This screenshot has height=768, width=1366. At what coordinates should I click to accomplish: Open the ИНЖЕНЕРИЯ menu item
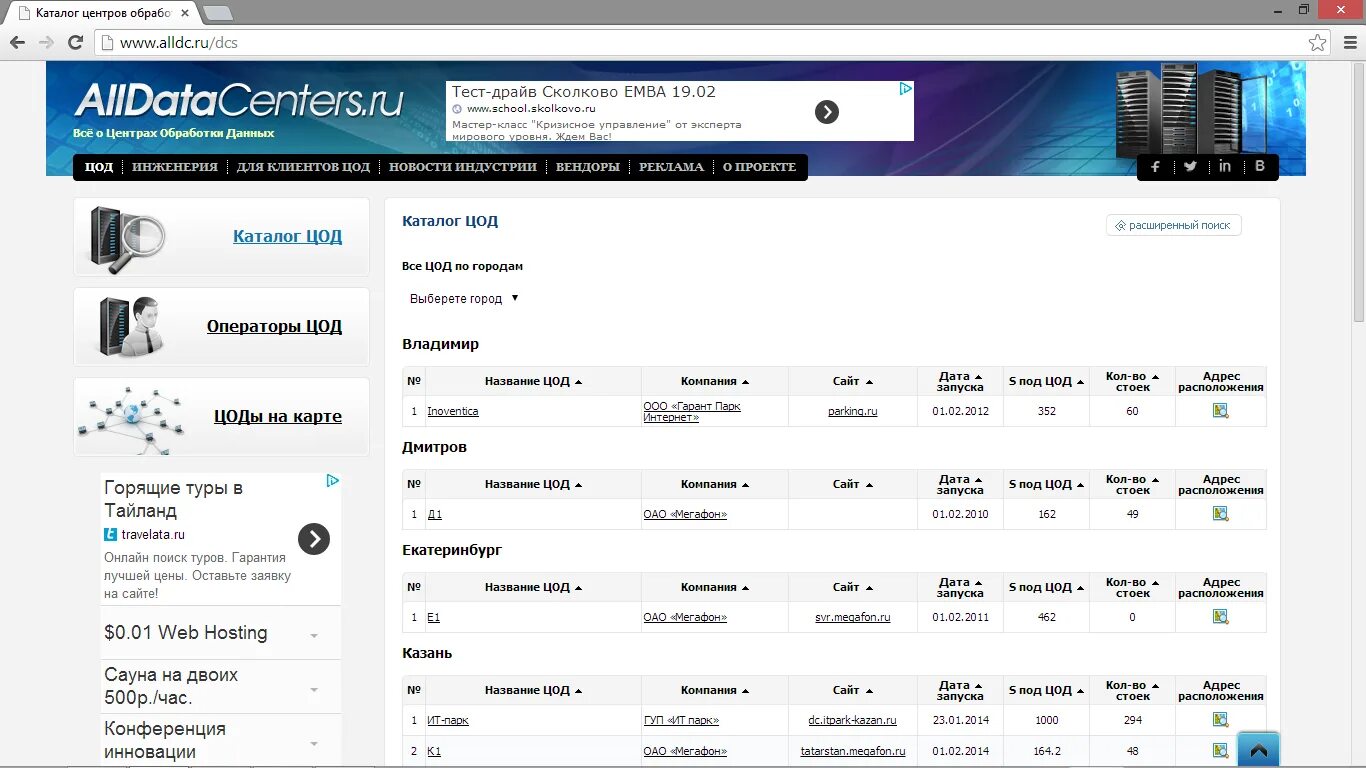click(175, 167)
